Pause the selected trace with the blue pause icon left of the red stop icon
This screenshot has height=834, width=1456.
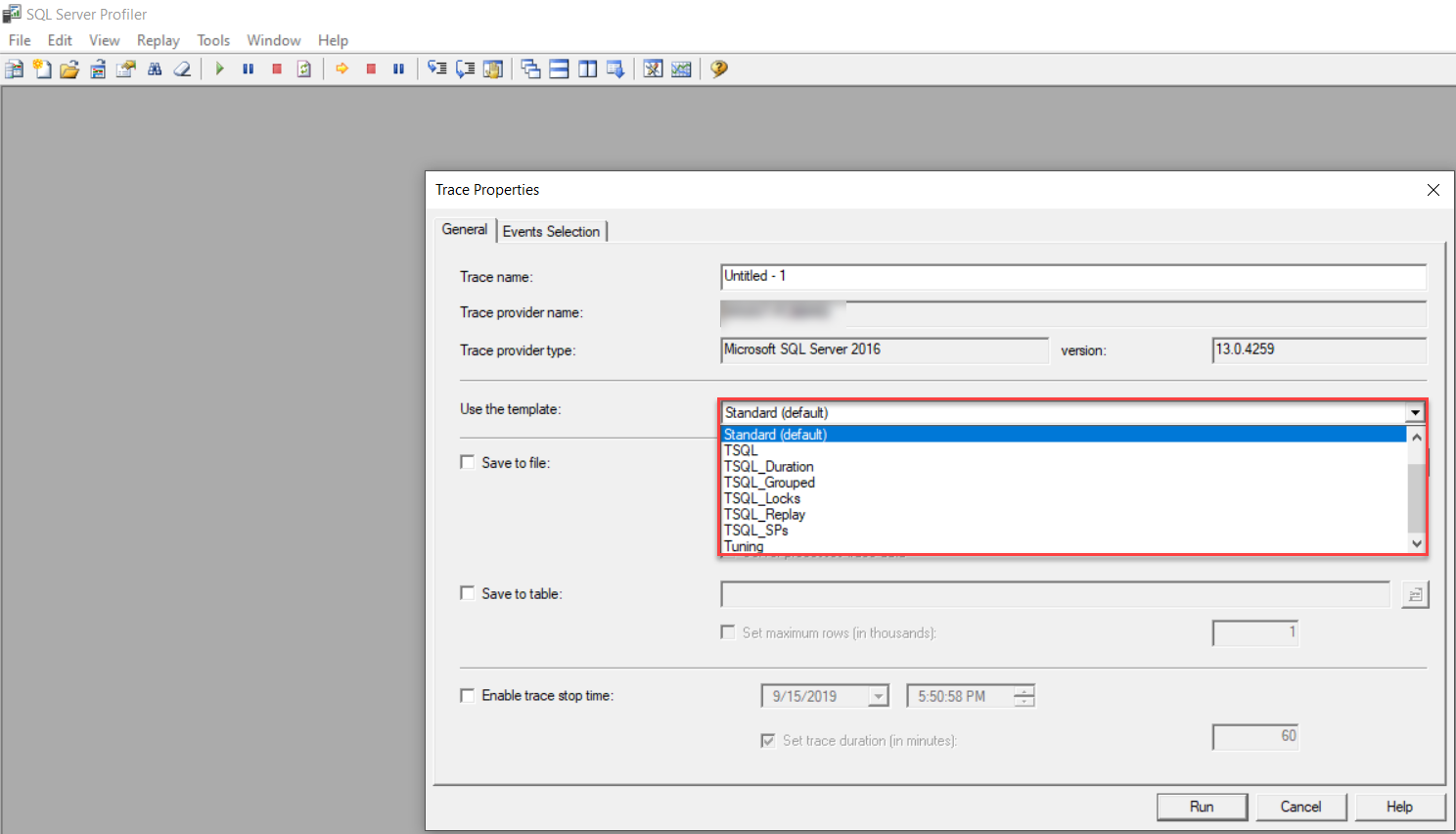(x=249, y=69)
